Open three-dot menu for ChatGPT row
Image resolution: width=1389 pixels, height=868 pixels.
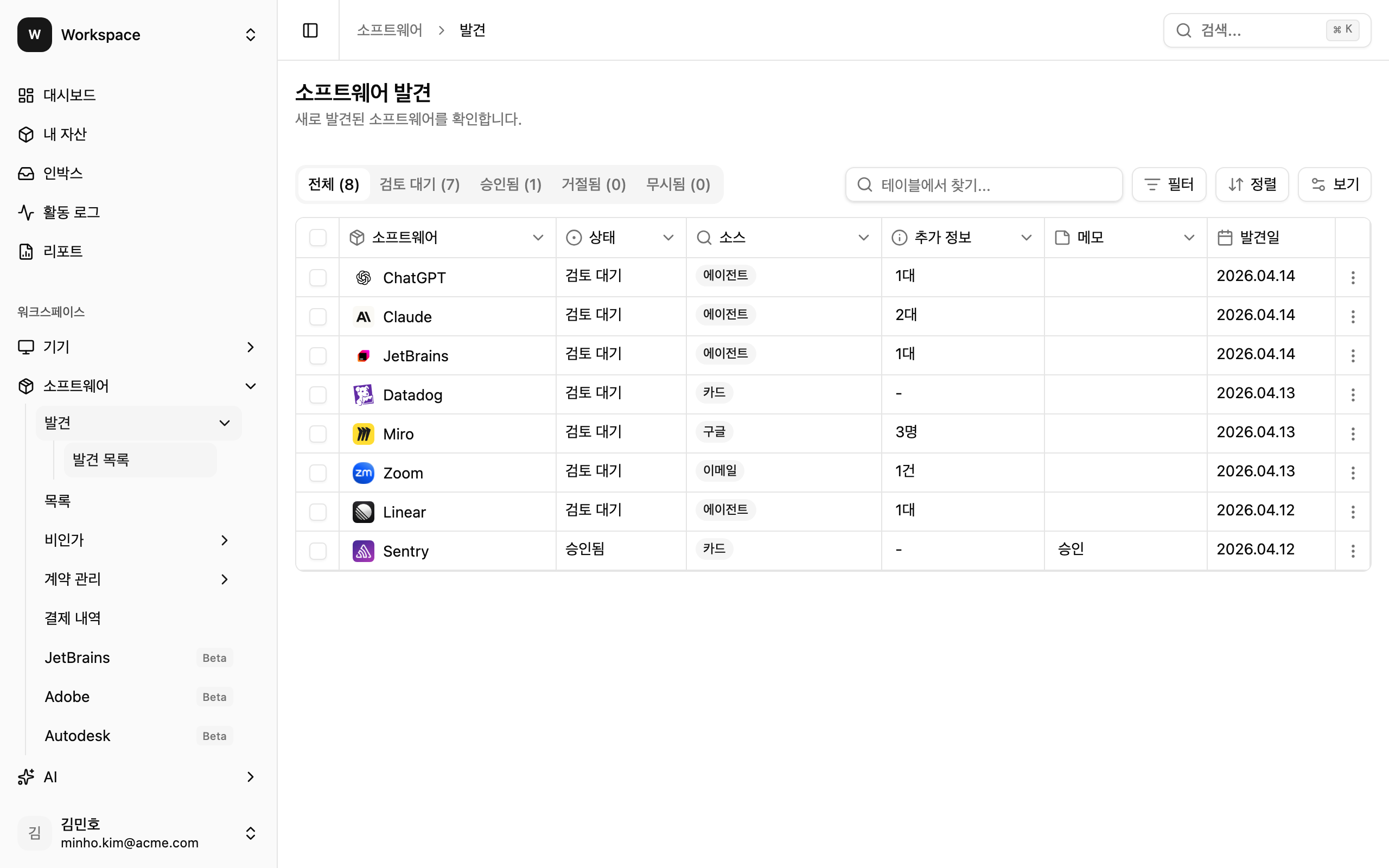(x=1352, y=278)
